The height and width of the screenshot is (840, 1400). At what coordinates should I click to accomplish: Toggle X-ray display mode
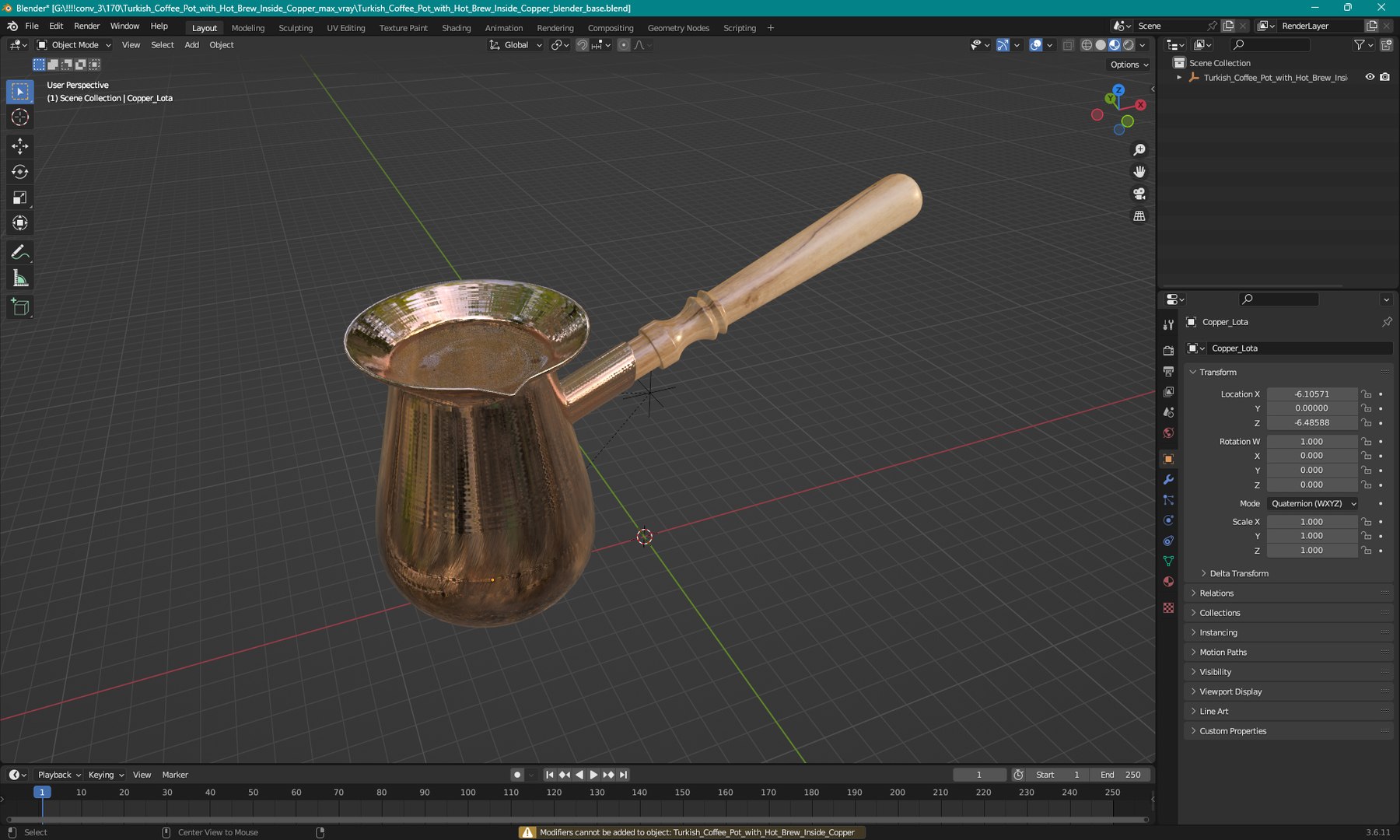pos(1068,45)
